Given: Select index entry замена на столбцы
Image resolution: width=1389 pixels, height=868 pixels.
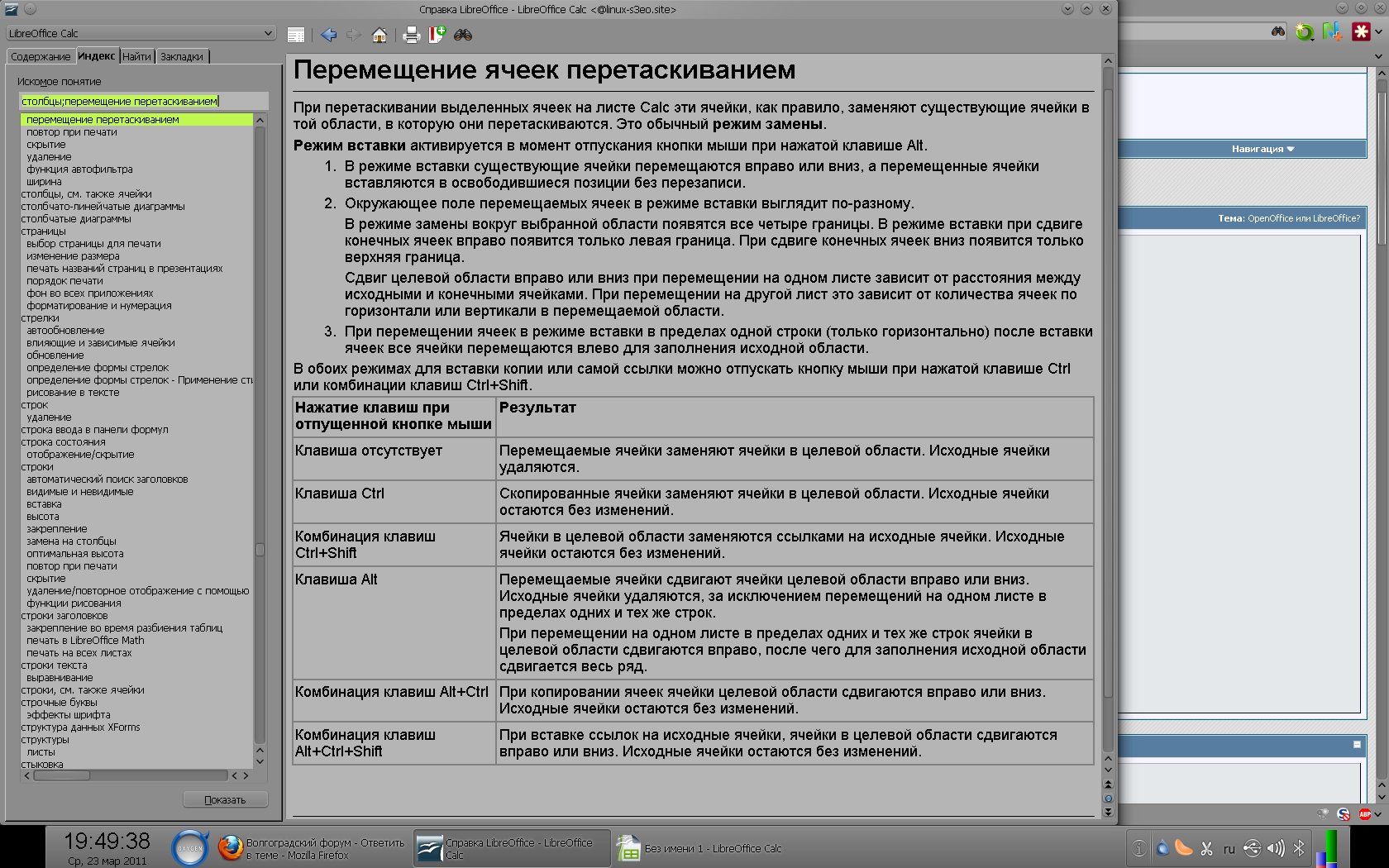Looking at the screenshot, I should click(71, 541).
